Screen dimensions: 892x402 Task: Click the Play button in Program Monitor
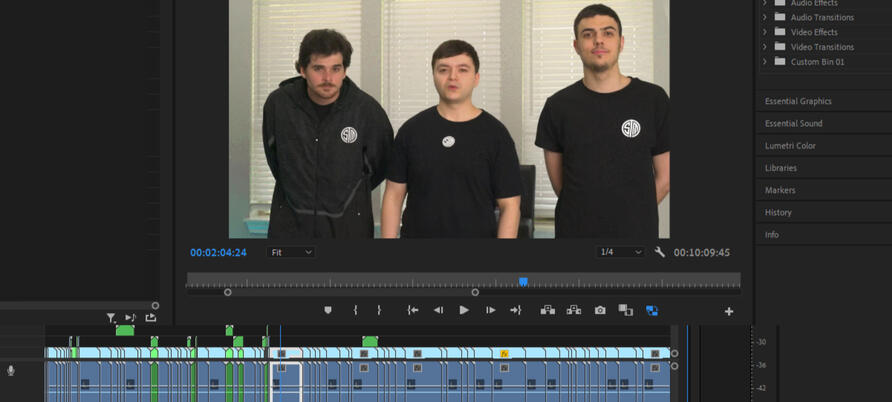coord(464,311)
